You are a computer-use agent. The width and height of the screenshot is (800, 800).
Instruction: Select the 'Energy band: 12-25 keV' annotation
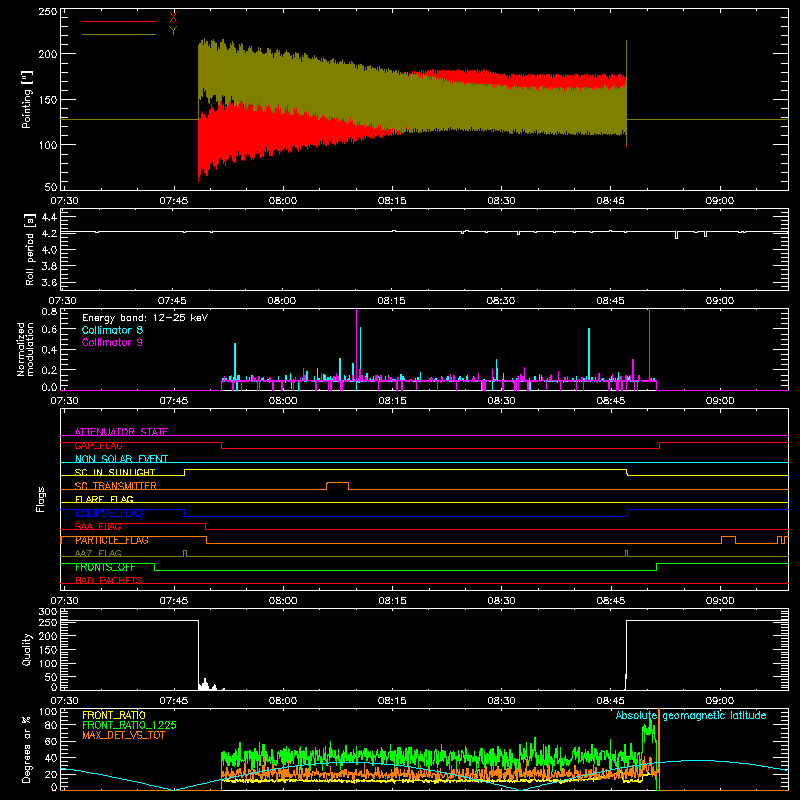pyautogui.click(x=145, y=318)
